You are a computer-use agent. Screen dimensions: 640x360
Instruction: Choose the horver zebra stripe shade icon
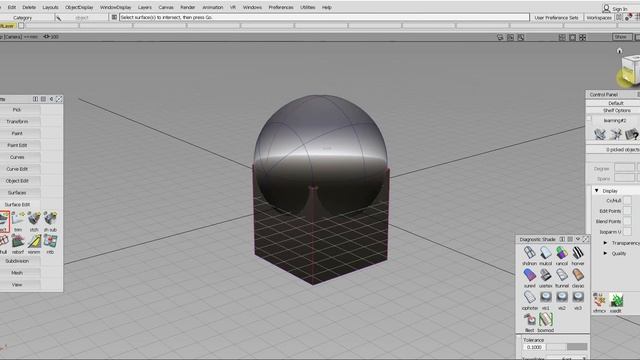tap(578, 253)
